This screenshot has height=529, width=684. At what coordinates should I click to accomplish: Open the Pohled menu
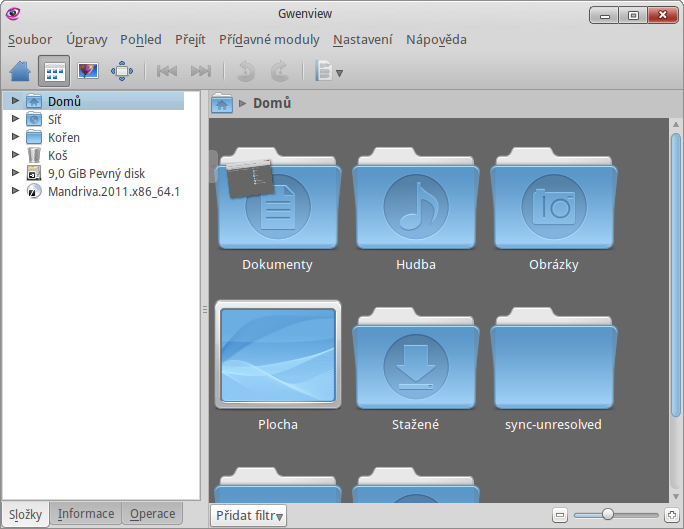click(x=140, y=40)
